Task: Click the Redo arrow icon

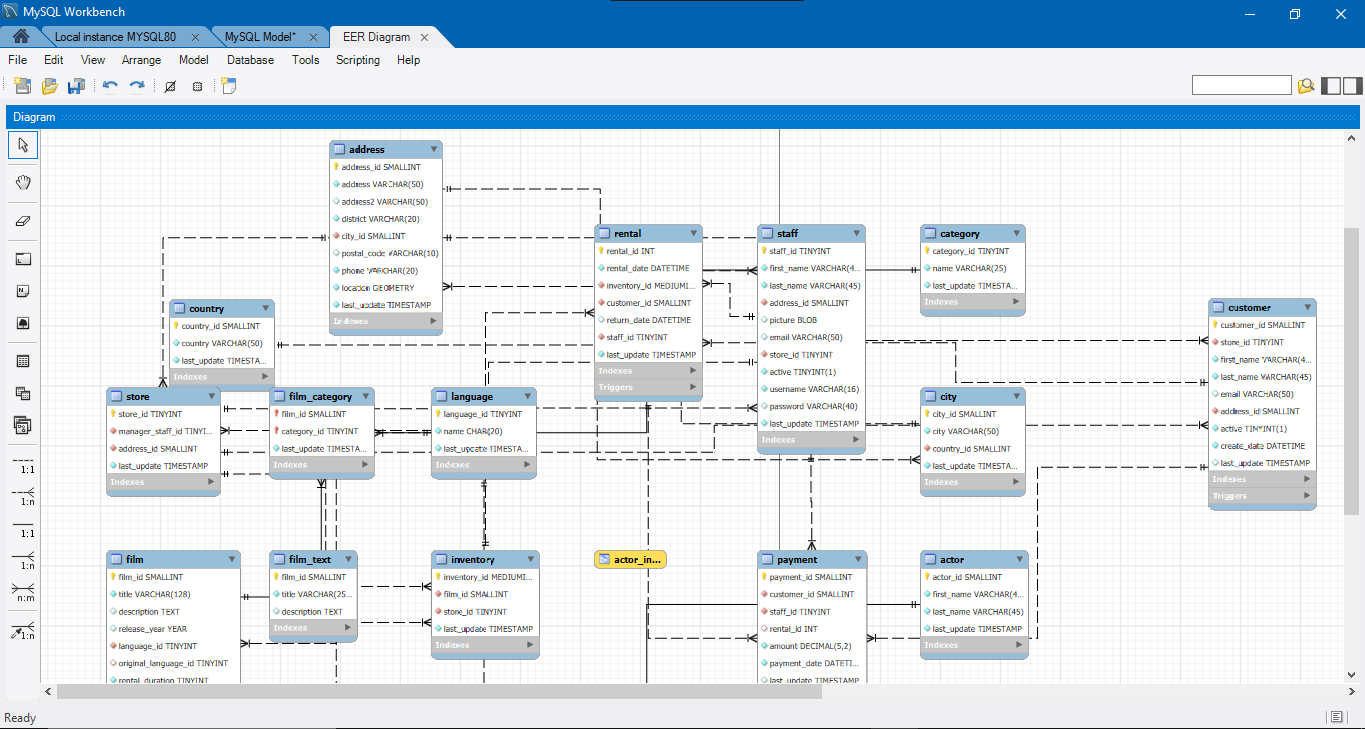Action: [137, 86]
